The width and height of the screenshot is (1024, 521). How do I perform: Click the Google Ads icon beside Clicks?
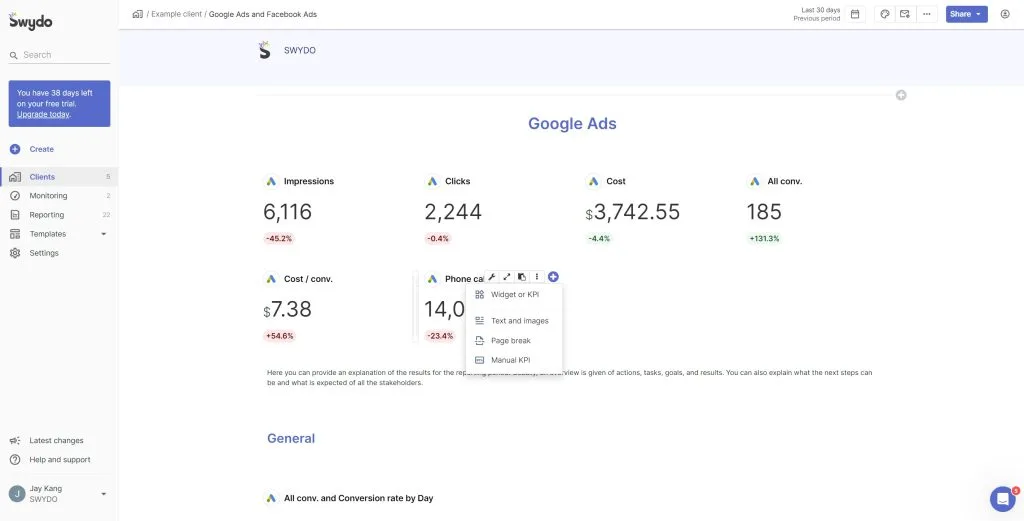click(x=432, y=182)
